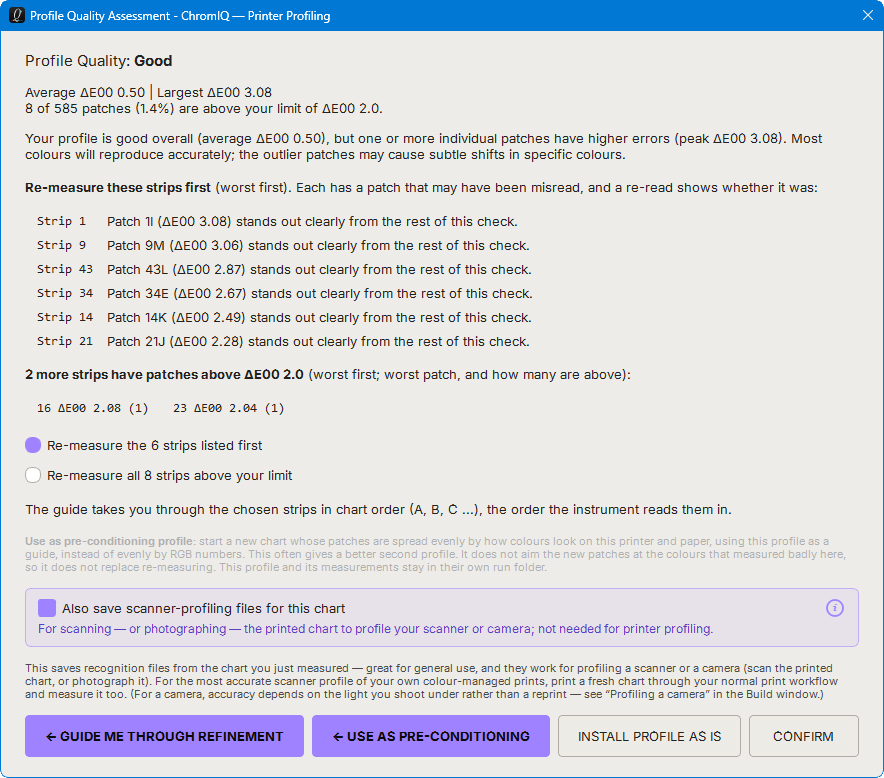Click the '23 ΔE00 2.04 (1)' strip entry
884x778 pixels.
(x=229, y=408)
